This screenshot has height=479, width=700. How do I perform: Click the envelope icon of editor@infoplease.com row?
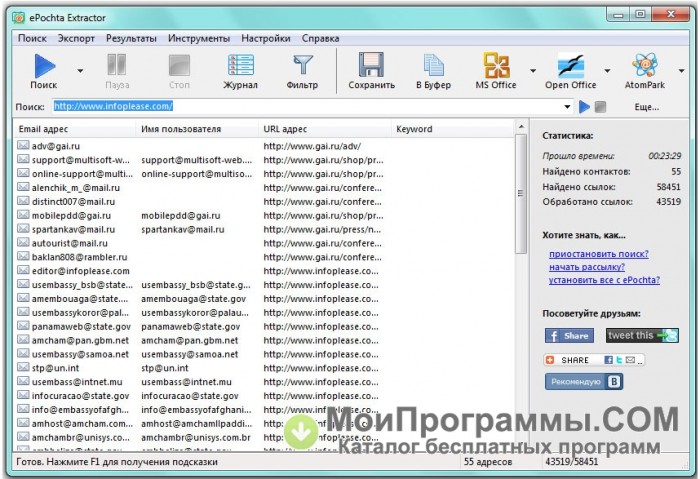23,271
